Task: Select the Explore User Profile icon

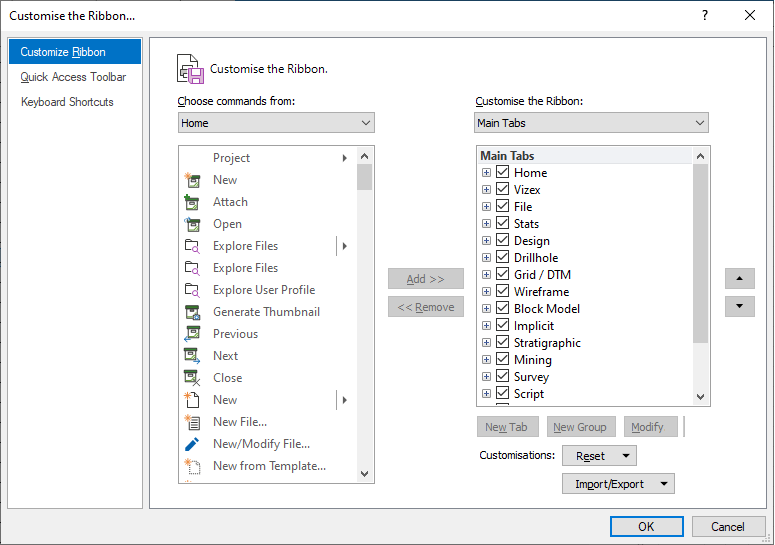Action: pos(193,290)
